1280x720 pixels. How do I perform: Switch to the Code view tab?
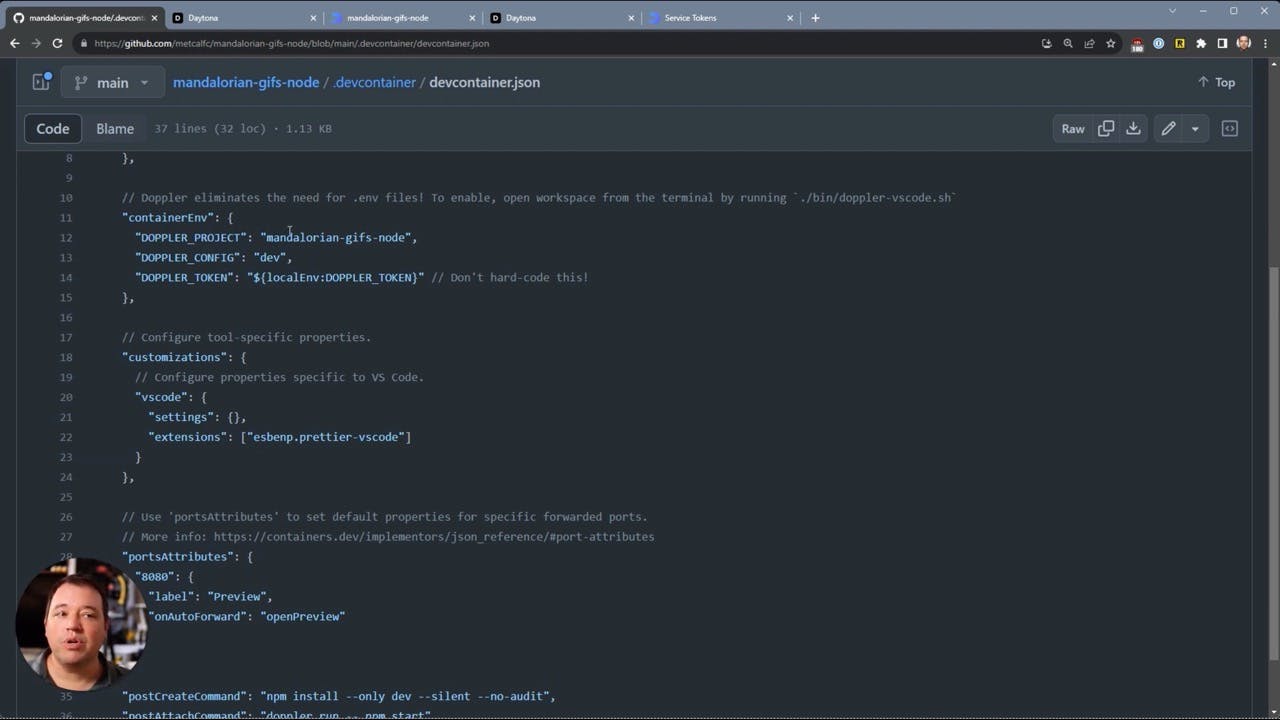point(53,128)
